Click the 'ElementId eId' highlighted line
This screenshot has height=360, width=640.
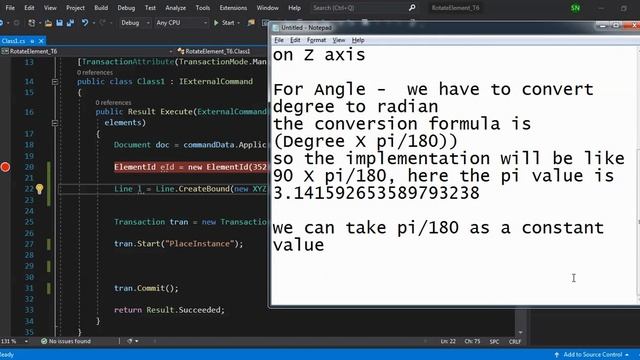click(x=191, y=167)
